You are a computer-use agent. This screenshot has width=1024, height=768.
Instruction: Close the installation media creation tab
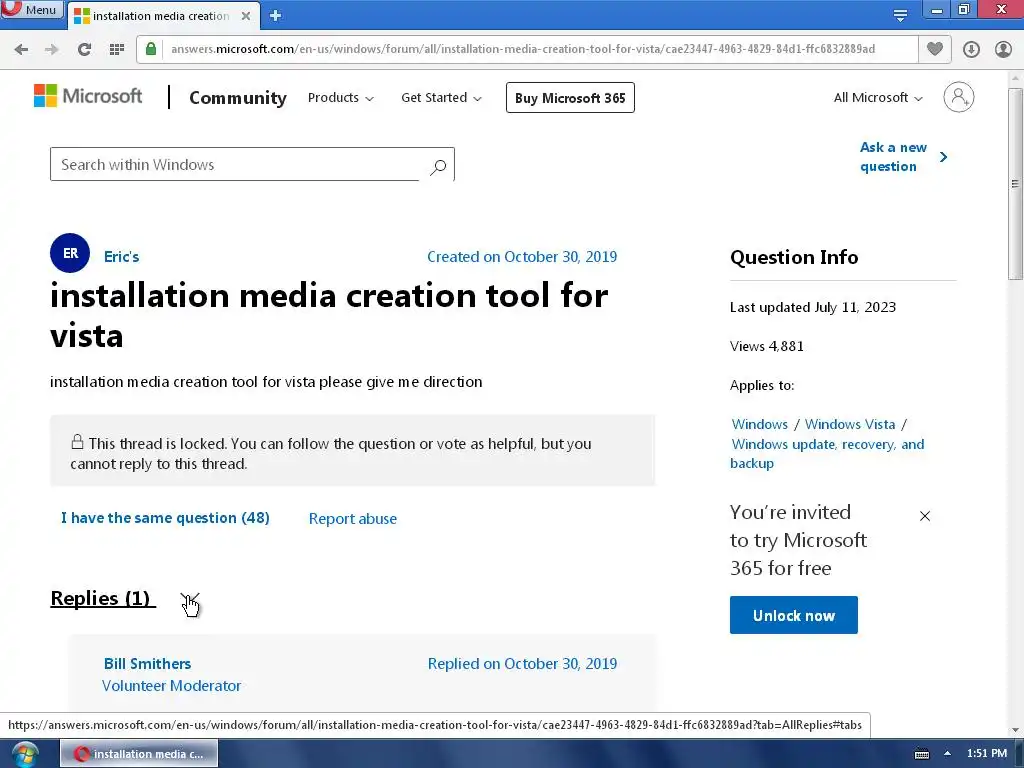pos(246,16)
